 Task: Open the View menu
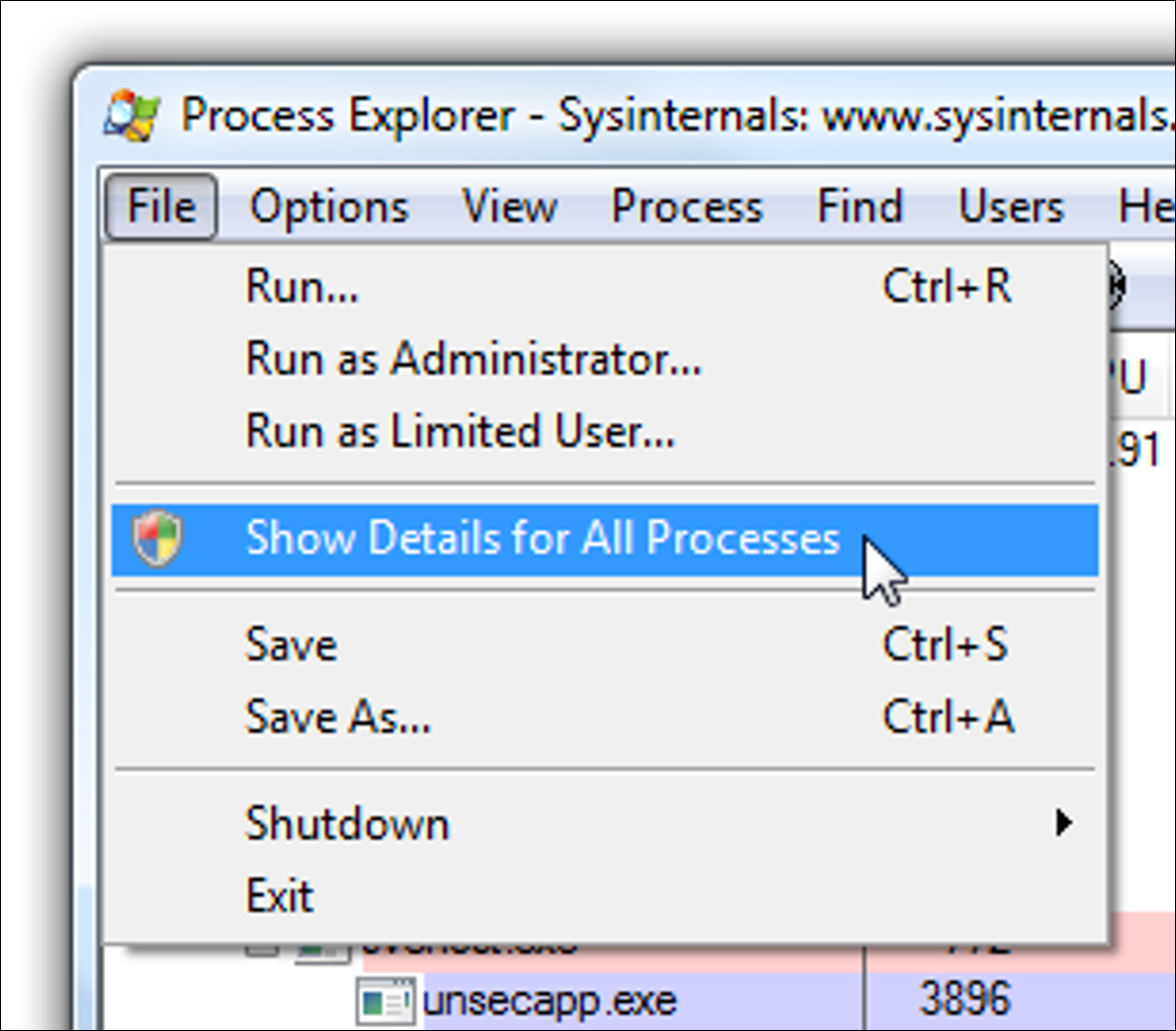(x=510, y=207)
